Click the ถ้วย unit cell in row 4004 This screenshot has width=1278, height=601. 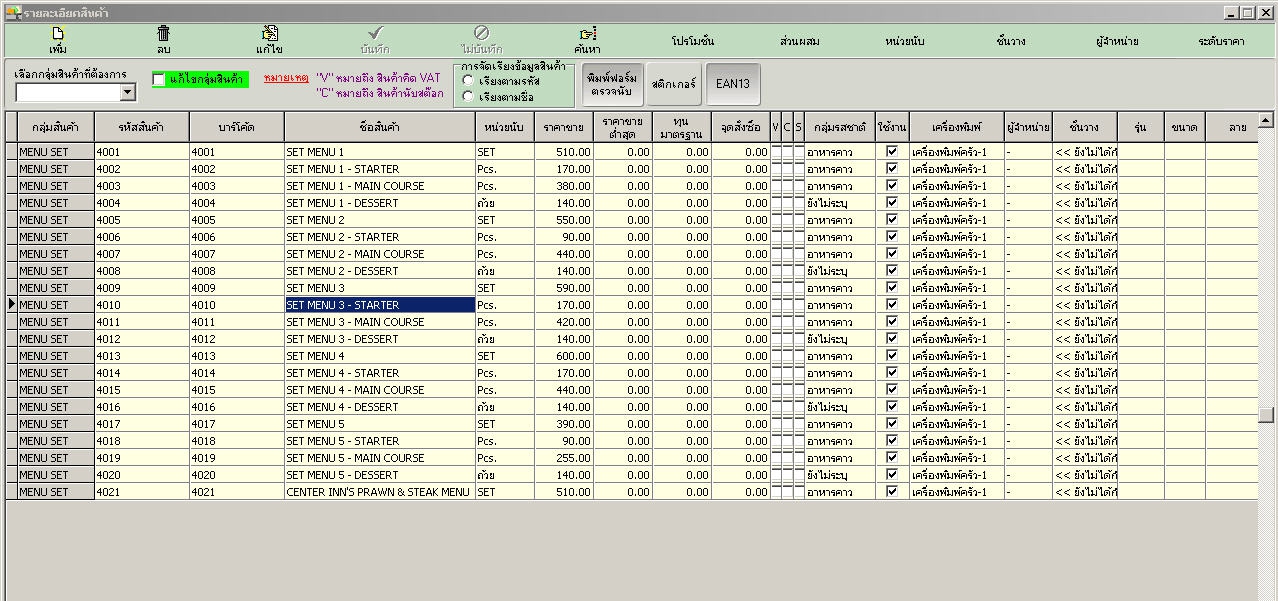click(x=505, y=203)
